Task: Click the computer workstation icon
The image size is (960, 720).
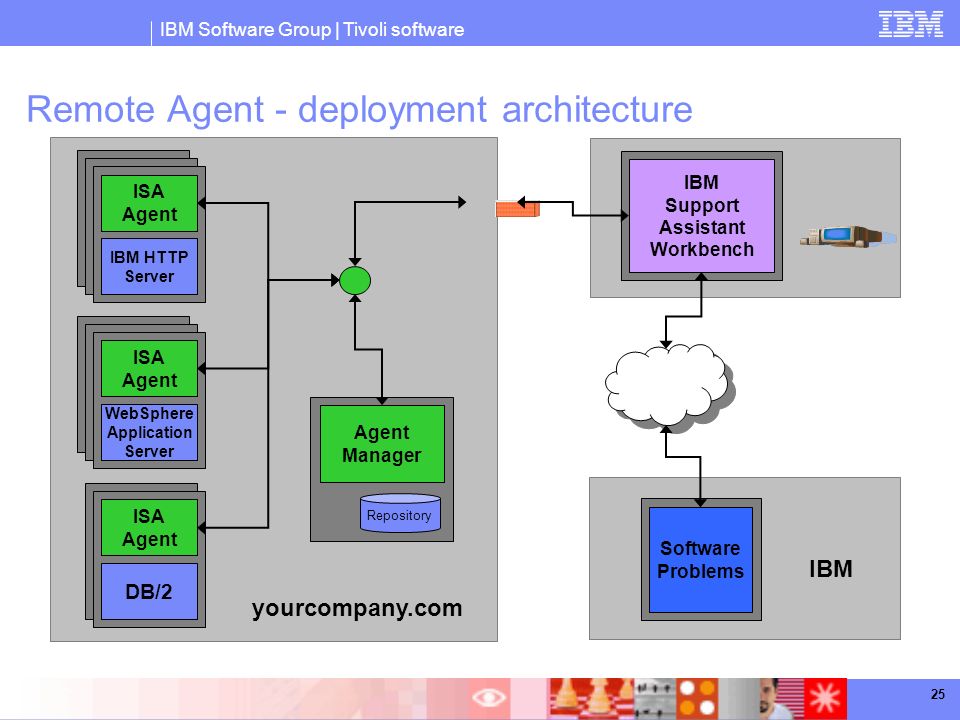Action: (848, 236)
